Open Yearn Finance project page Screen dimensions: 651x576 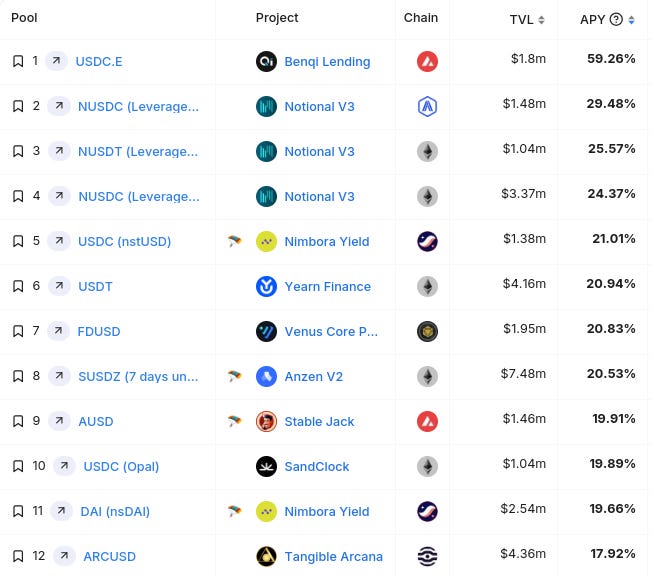[x=328, y=287]
